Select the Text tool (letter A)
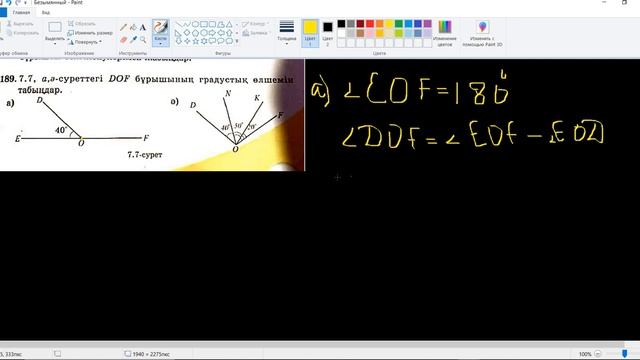The height and width of the screenshot is (360, 640). [x=143, y=28]
